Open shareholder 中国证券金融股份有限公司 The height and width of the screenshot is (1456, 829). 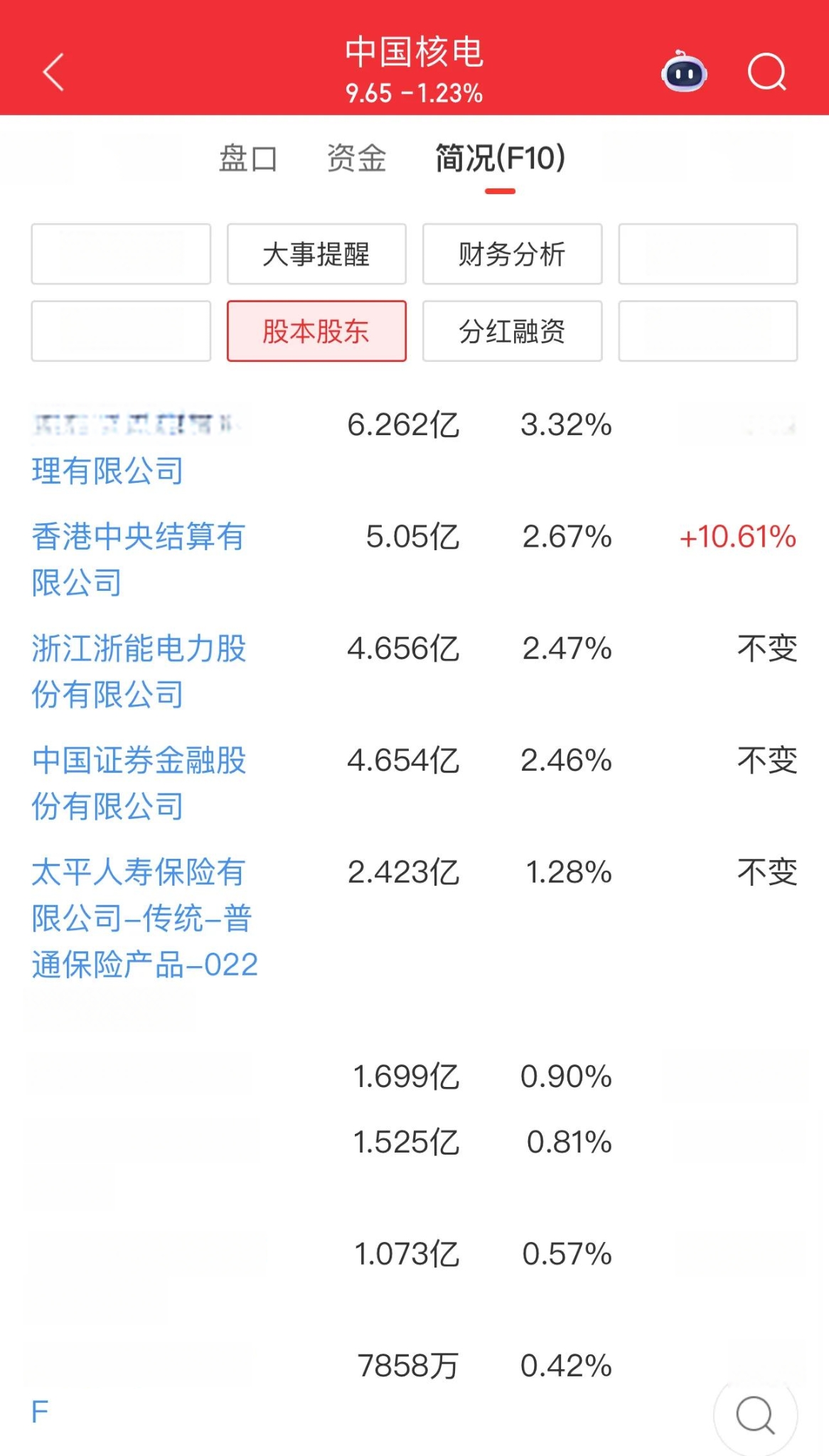click(x=139, y=783)
